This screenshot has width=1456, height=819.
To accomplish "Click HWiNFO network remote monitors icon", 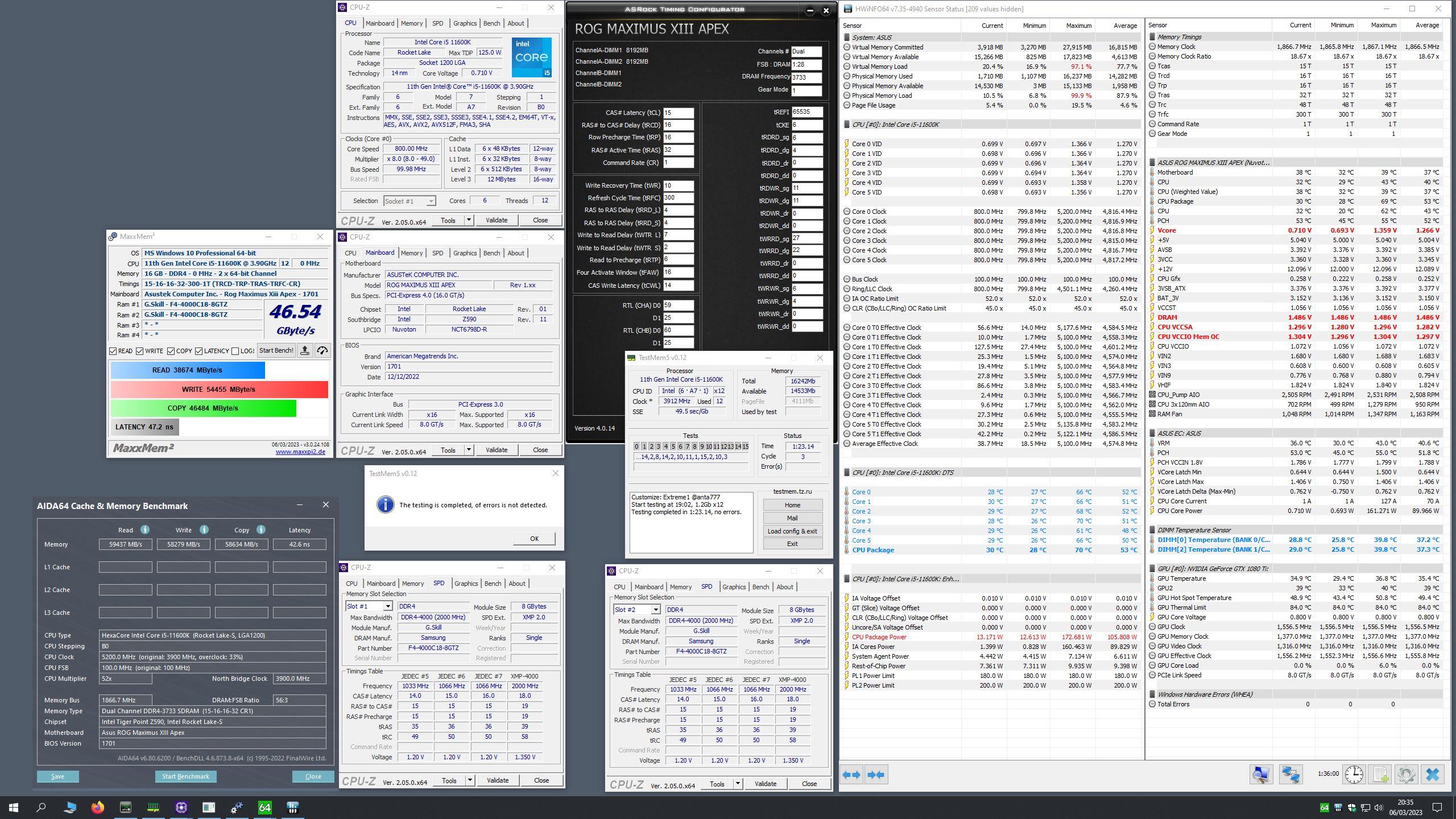I will [x=1290, y=775].
